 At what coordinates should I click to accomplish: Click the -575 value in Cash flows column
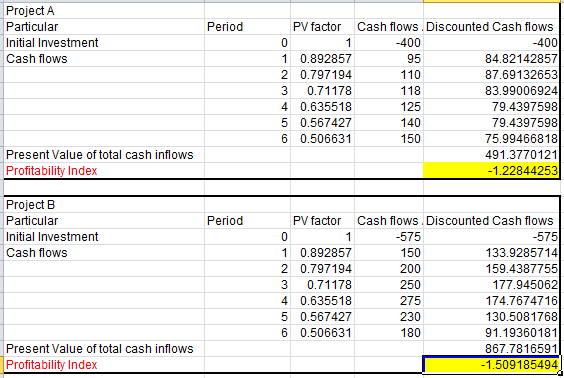(389, 237)
